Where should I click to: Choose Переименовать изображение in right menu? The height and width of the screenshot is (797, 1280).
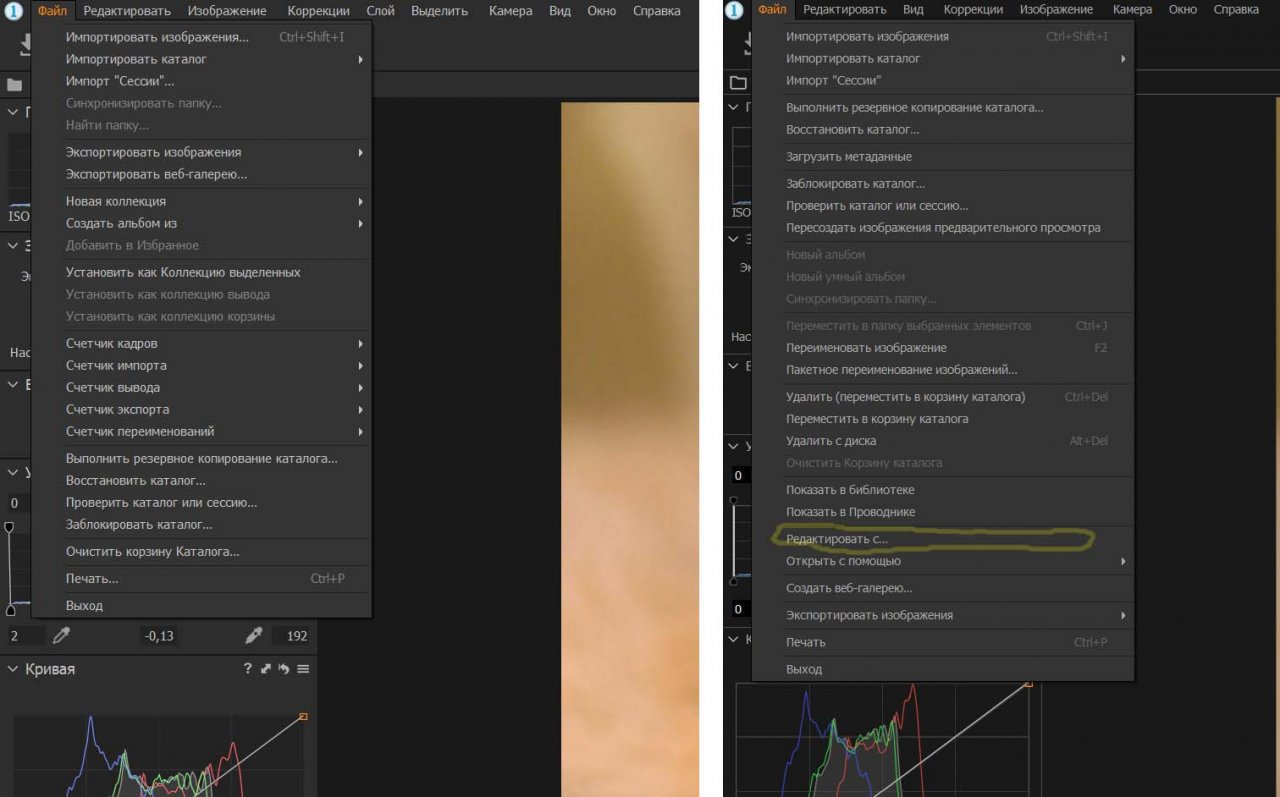point(944,347)
